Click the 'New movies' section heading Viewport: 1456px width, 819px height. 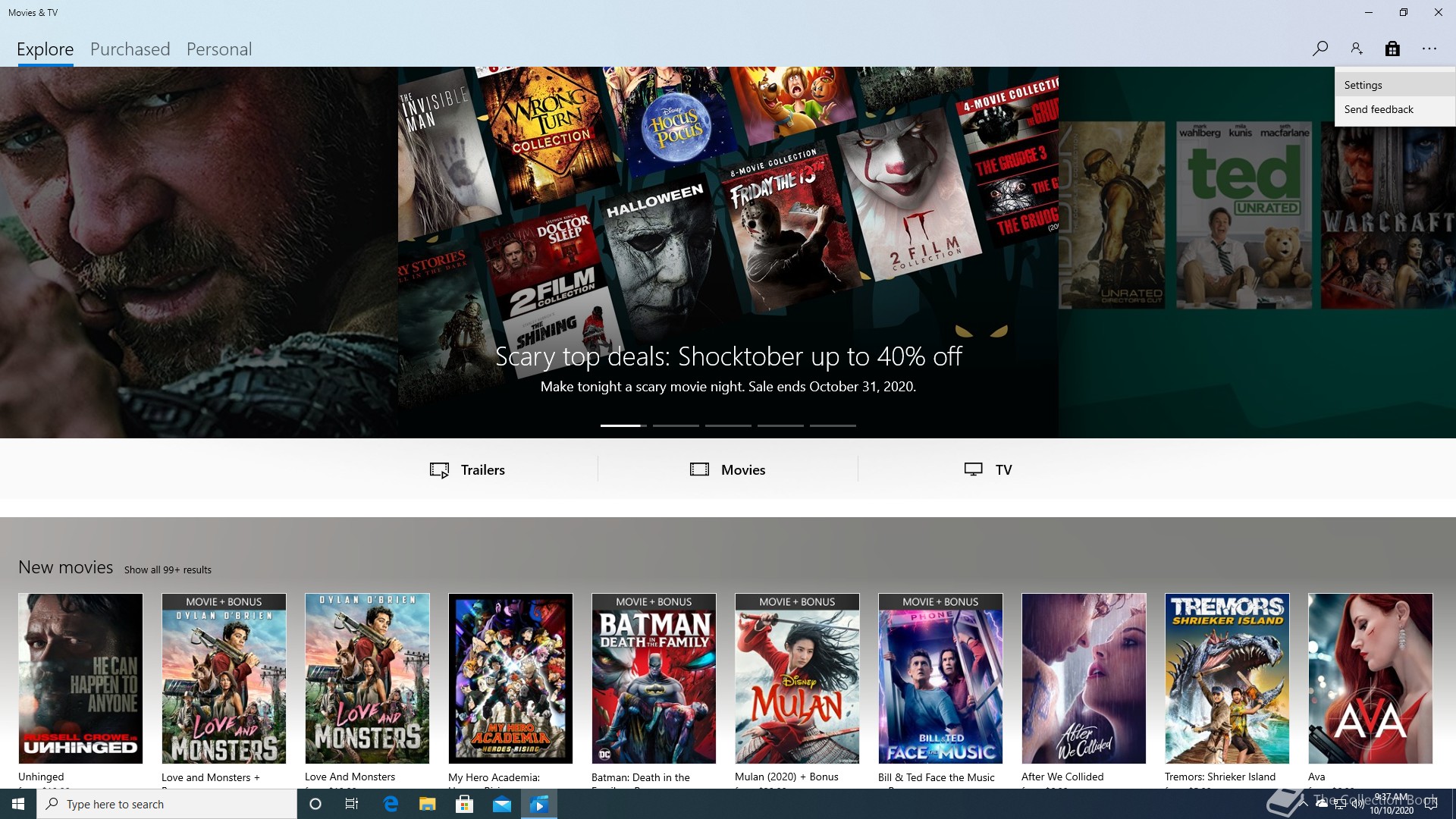pos(65,567)
